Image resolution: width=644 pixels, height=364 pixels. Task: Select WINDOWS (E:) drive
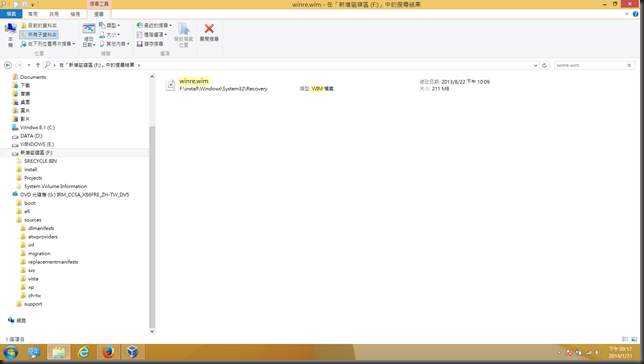37,144
